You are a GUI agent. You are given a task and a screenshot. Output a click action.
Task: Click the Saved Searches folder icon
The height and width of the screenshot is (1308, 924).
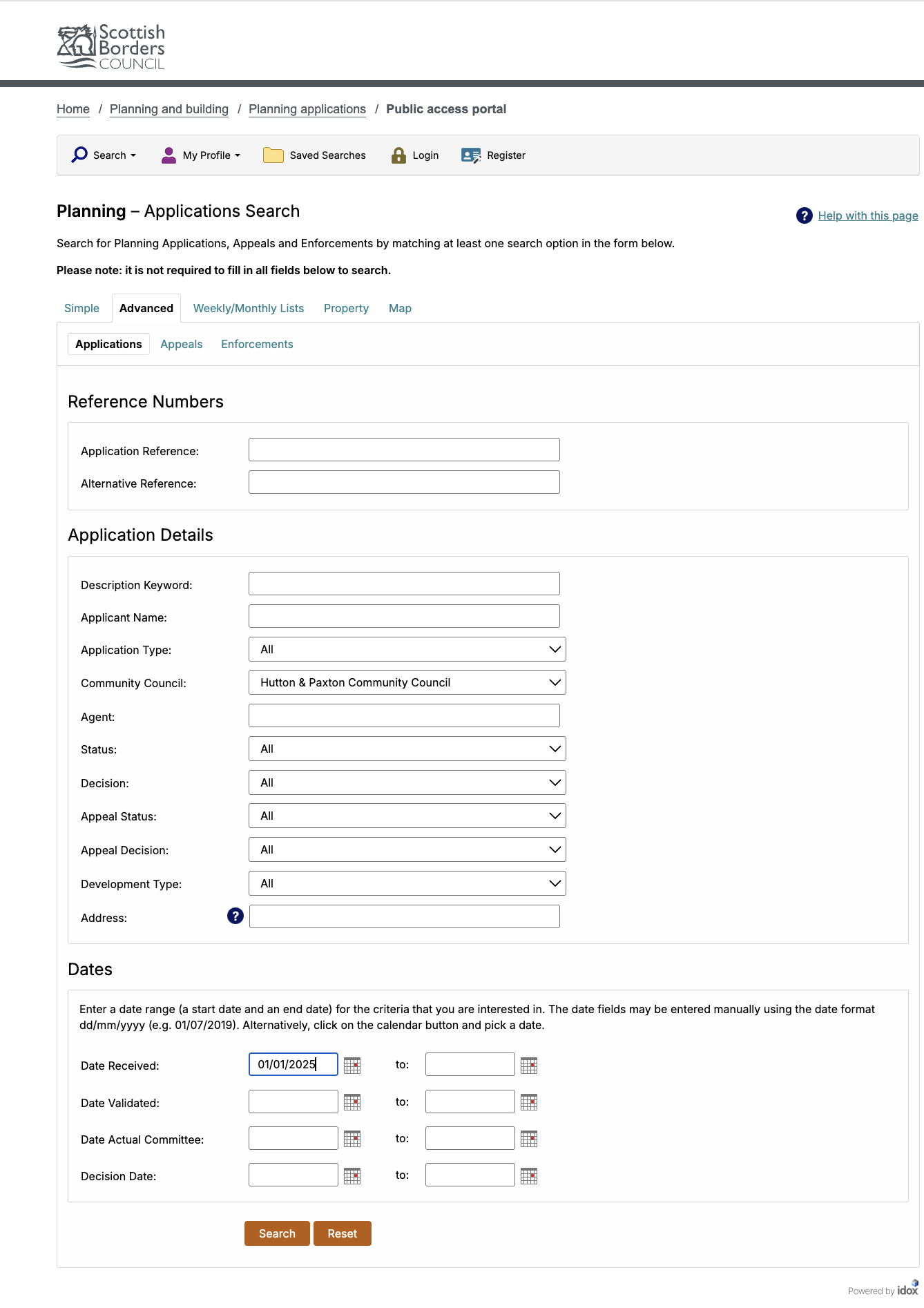[273, 155]
